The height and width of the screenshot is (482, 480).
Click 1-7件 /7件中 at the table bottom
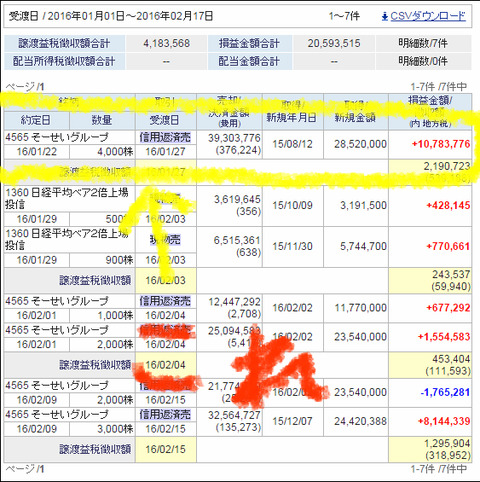pos(438,469)
